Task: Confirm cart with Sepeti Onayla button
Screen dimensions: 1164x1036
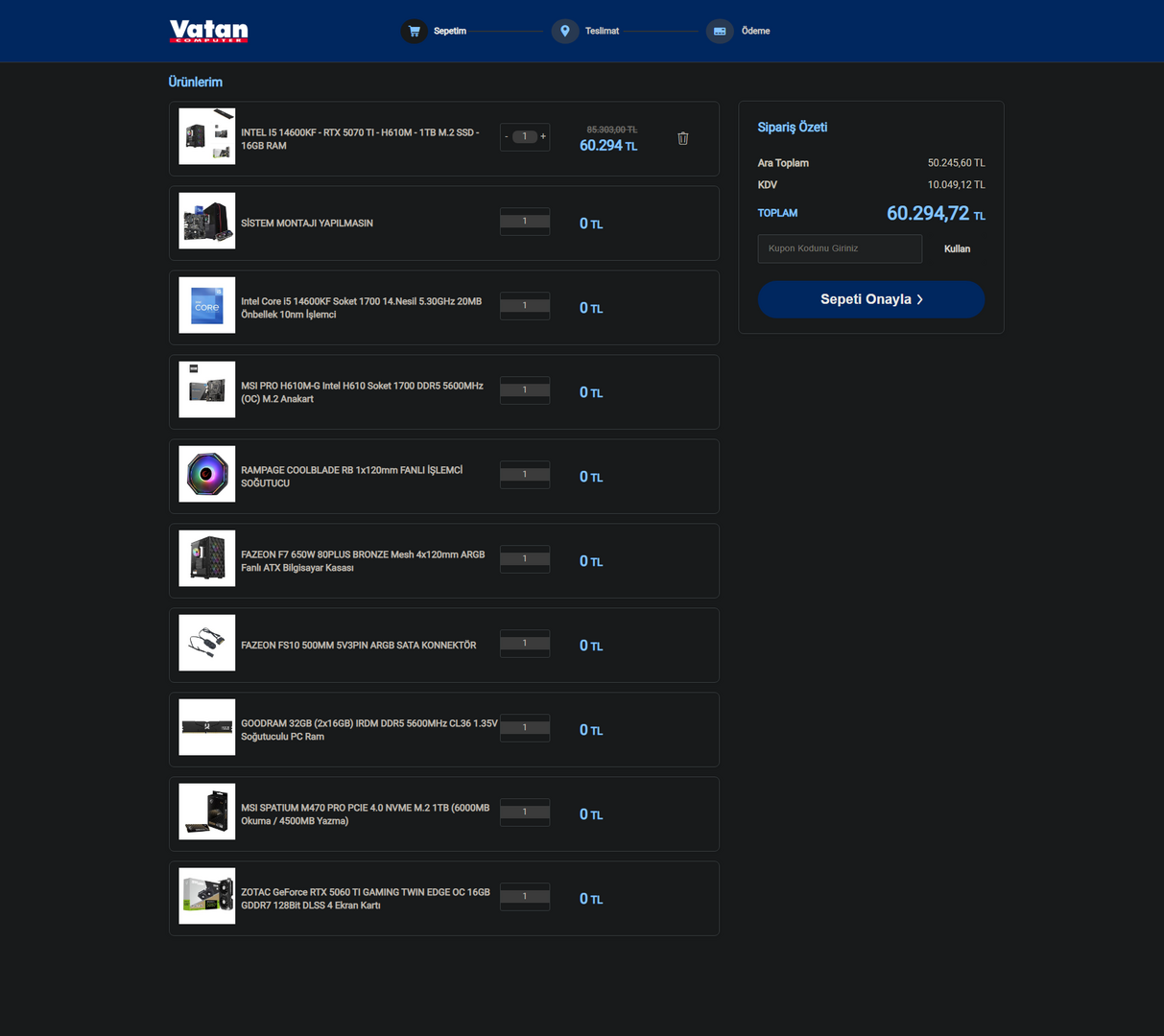Action: click(871, 299)
